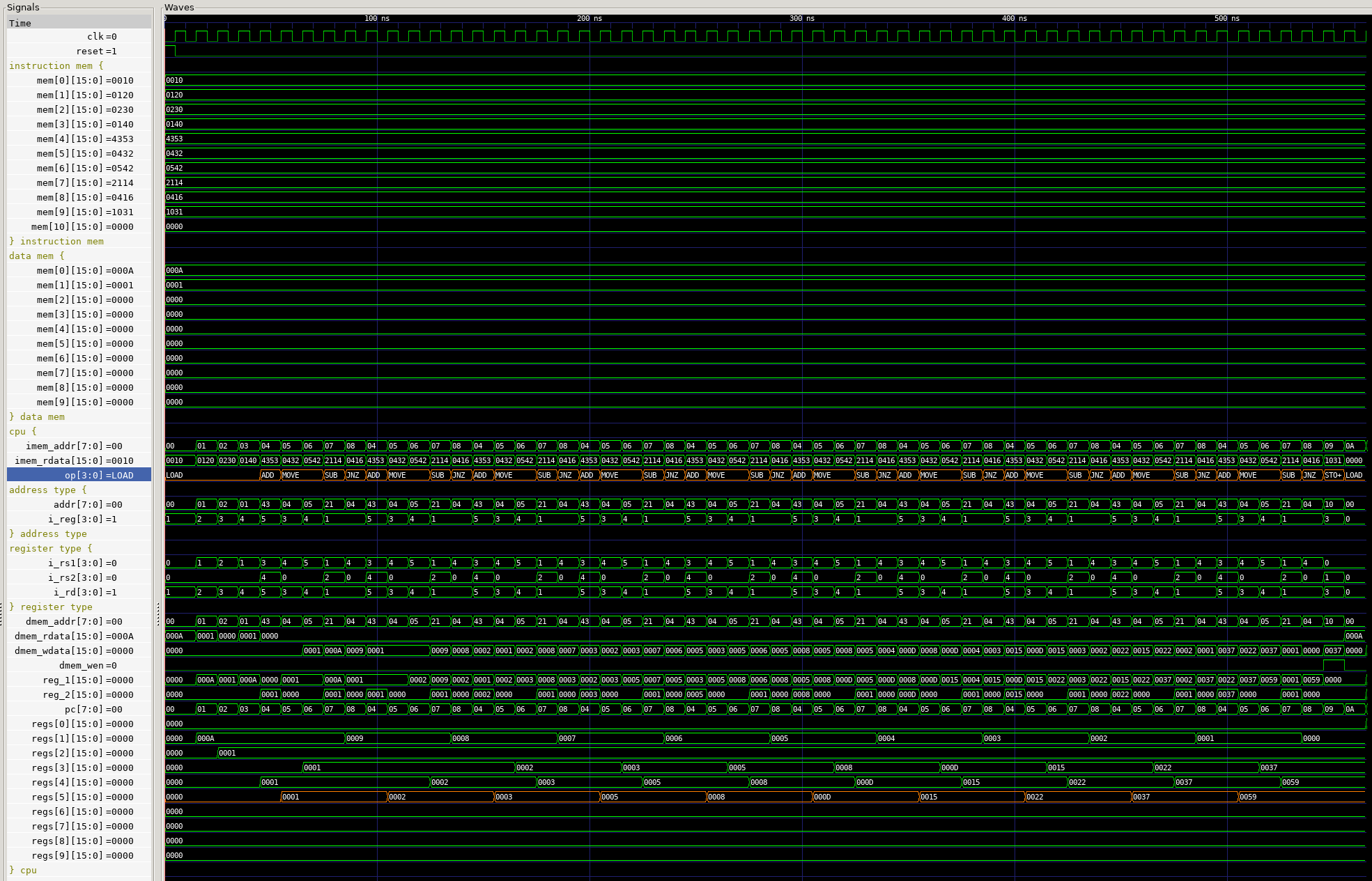Select the dmem_wen =0 signal
Screen dimensions: 1372x881
click(79, 665)
